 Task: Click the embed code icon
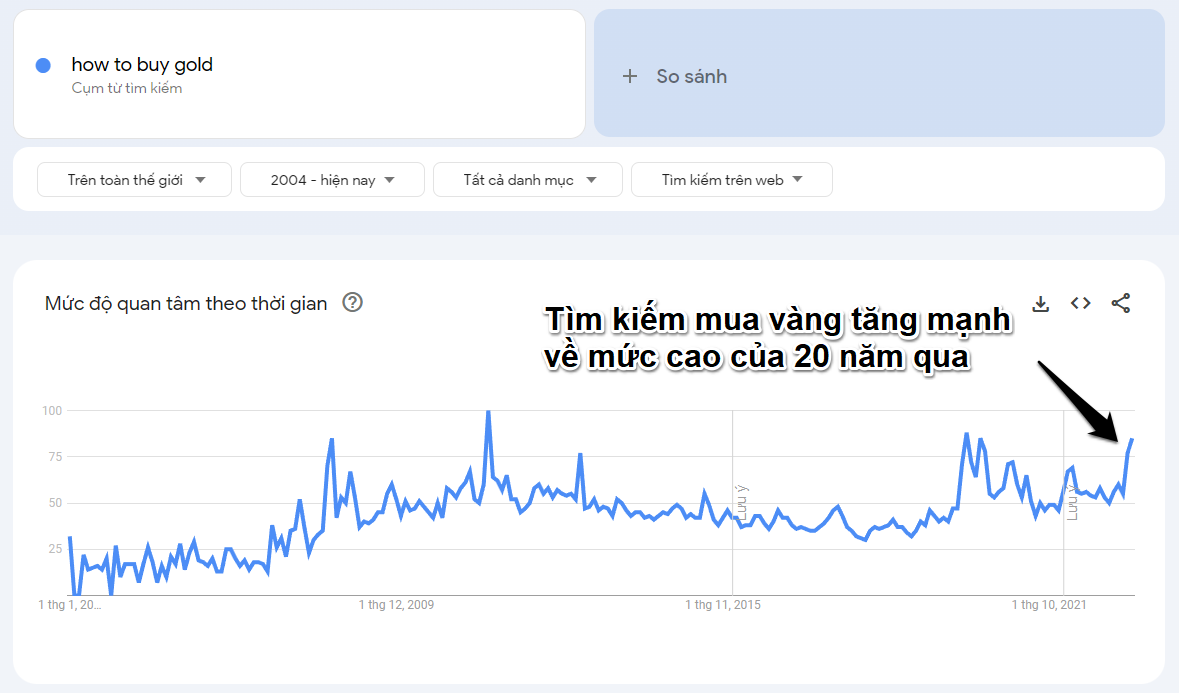[x=1080, y=304]
